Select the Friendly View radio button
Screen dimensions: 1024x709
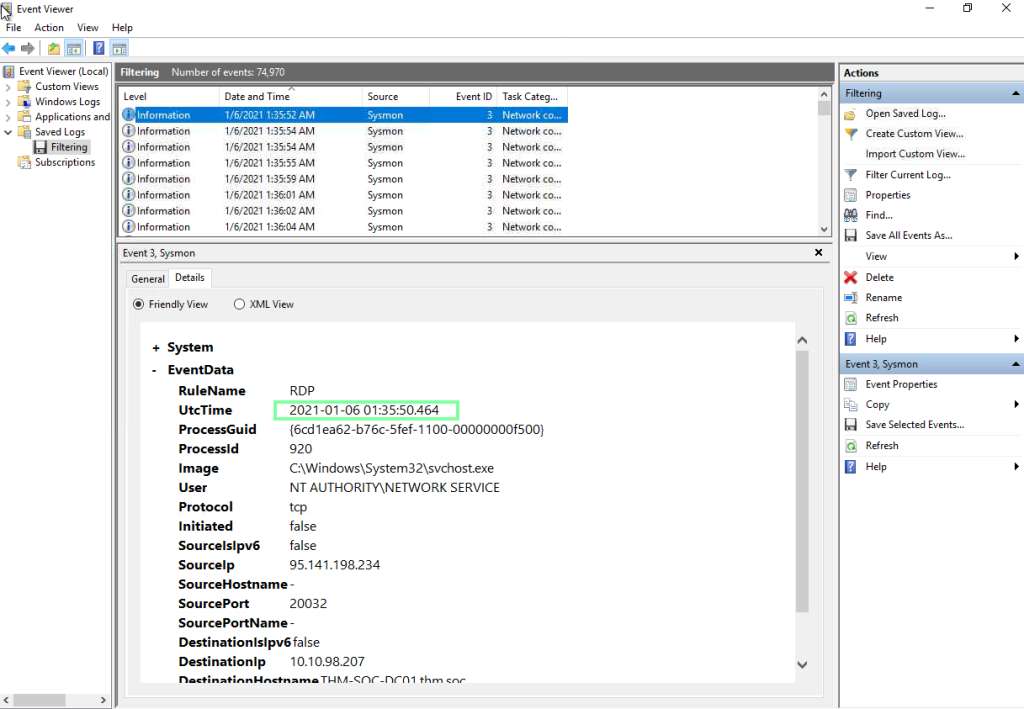pos(138,304)
